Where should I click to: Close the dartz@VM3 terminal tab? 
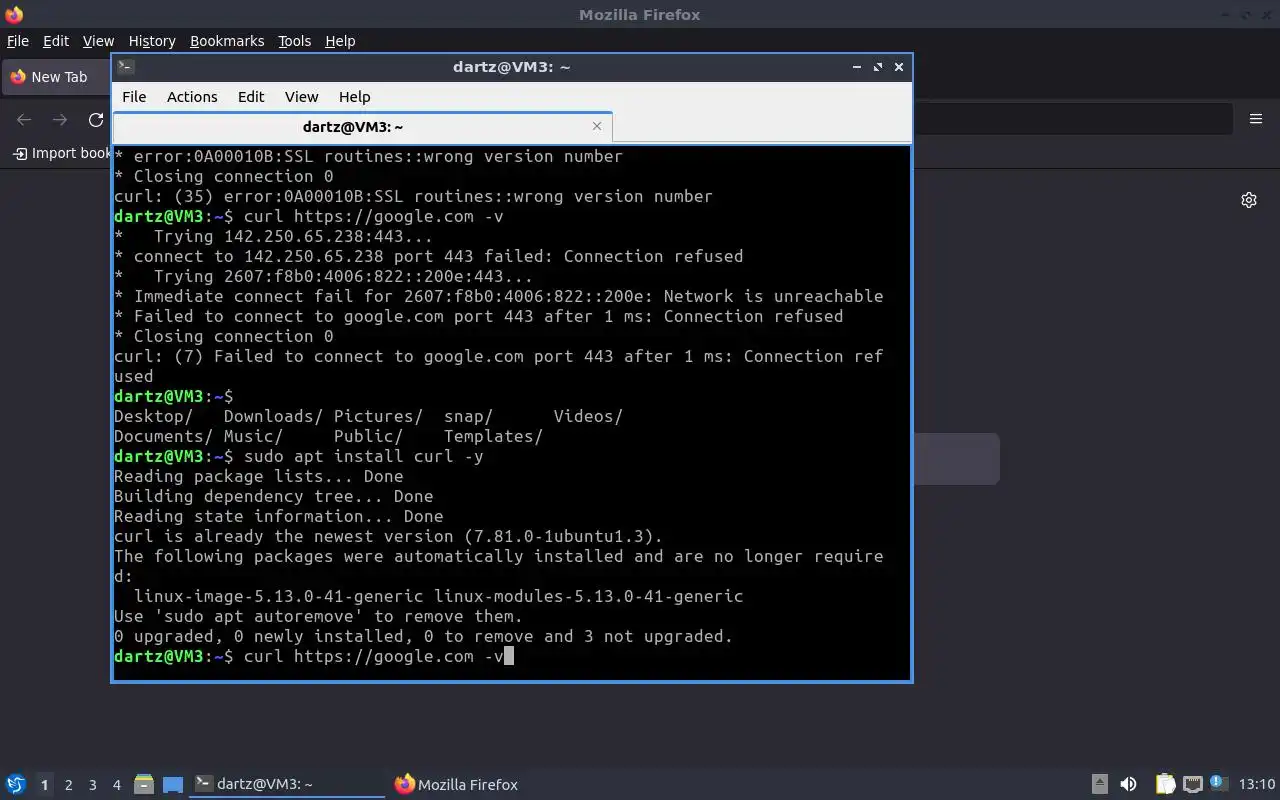coord(597,126)
